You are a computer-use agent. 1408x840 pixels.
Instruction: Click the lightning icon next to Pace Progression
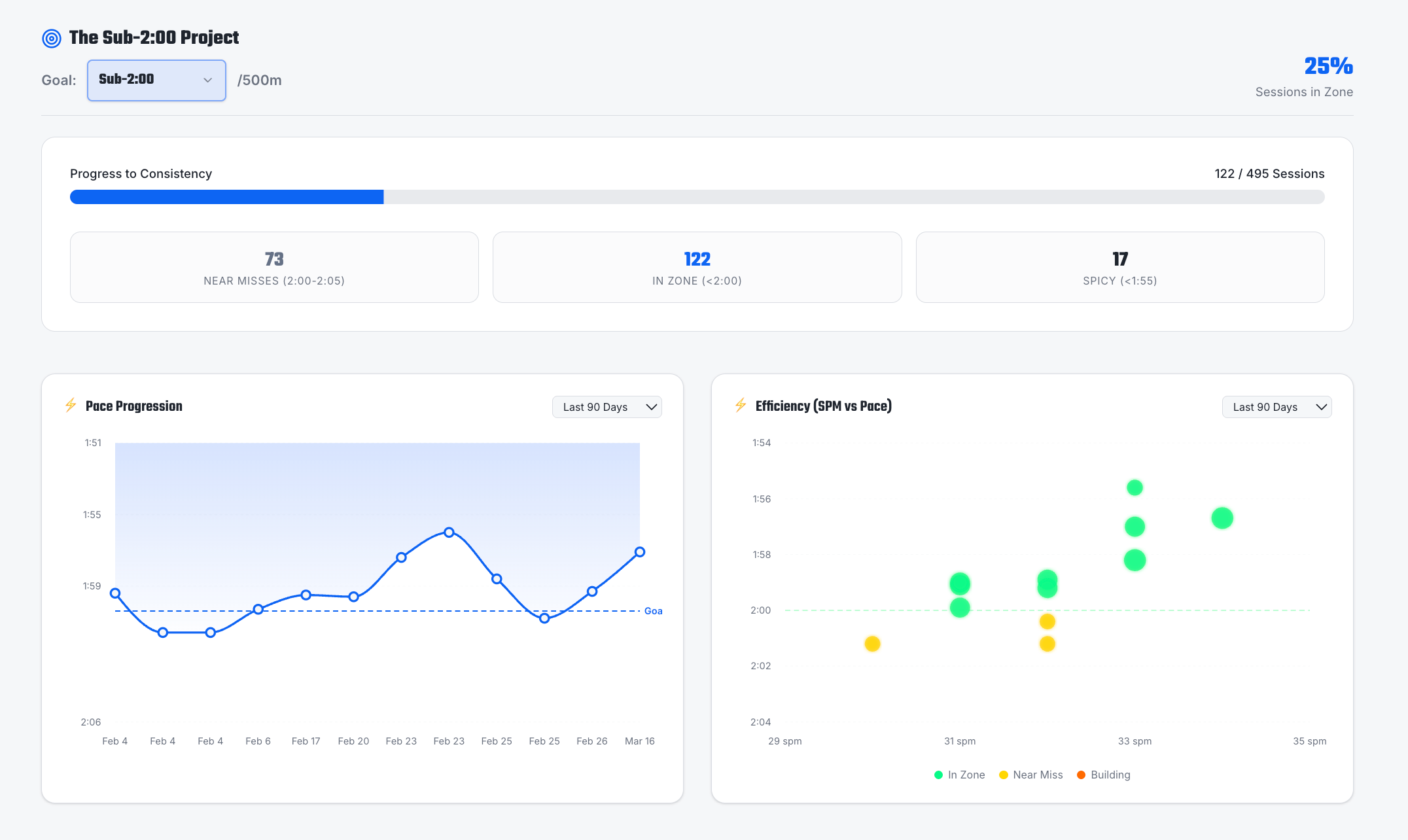(71, 406)
